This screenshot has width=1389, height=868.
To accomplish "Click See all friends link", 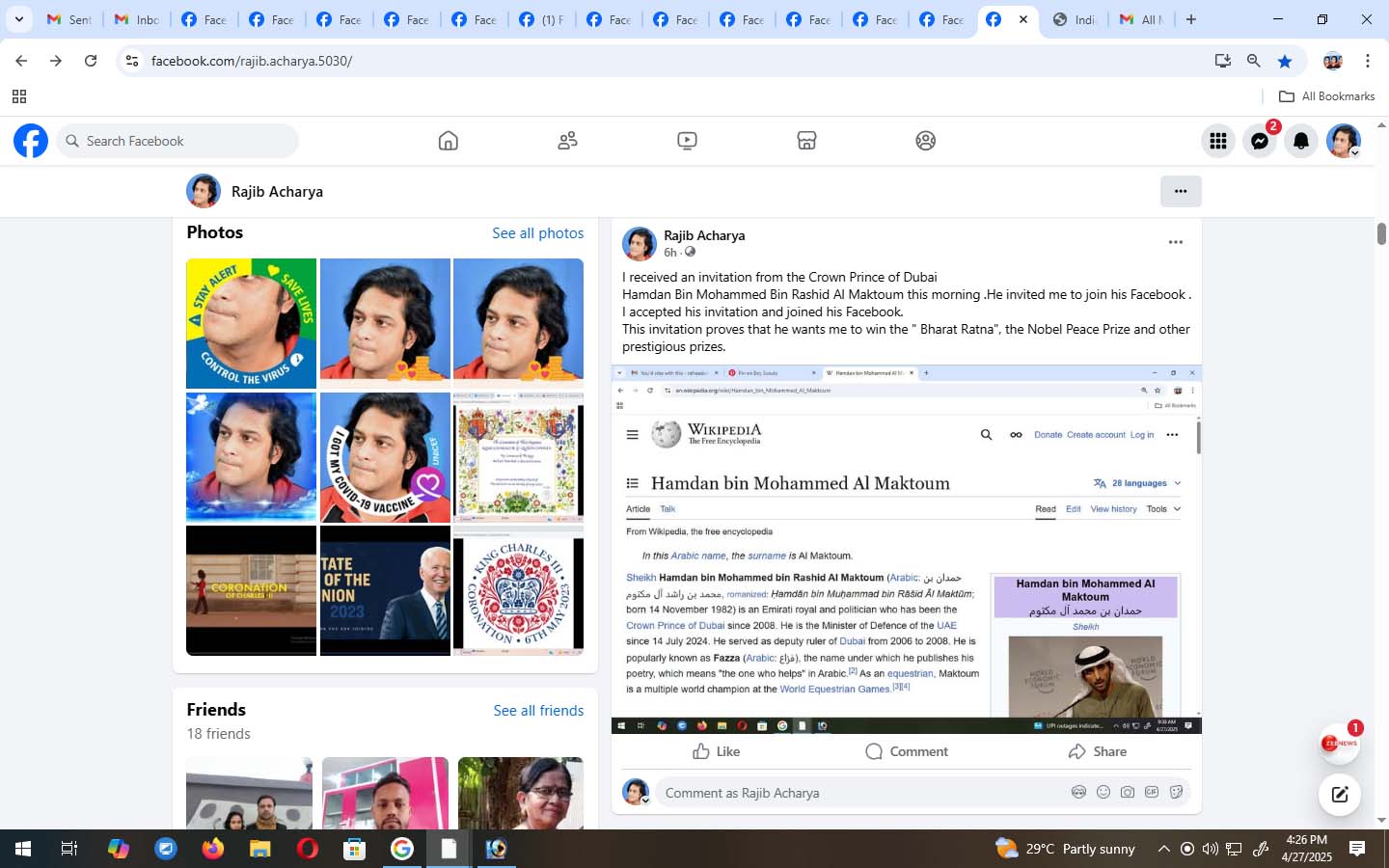I will tap(538, 710).
